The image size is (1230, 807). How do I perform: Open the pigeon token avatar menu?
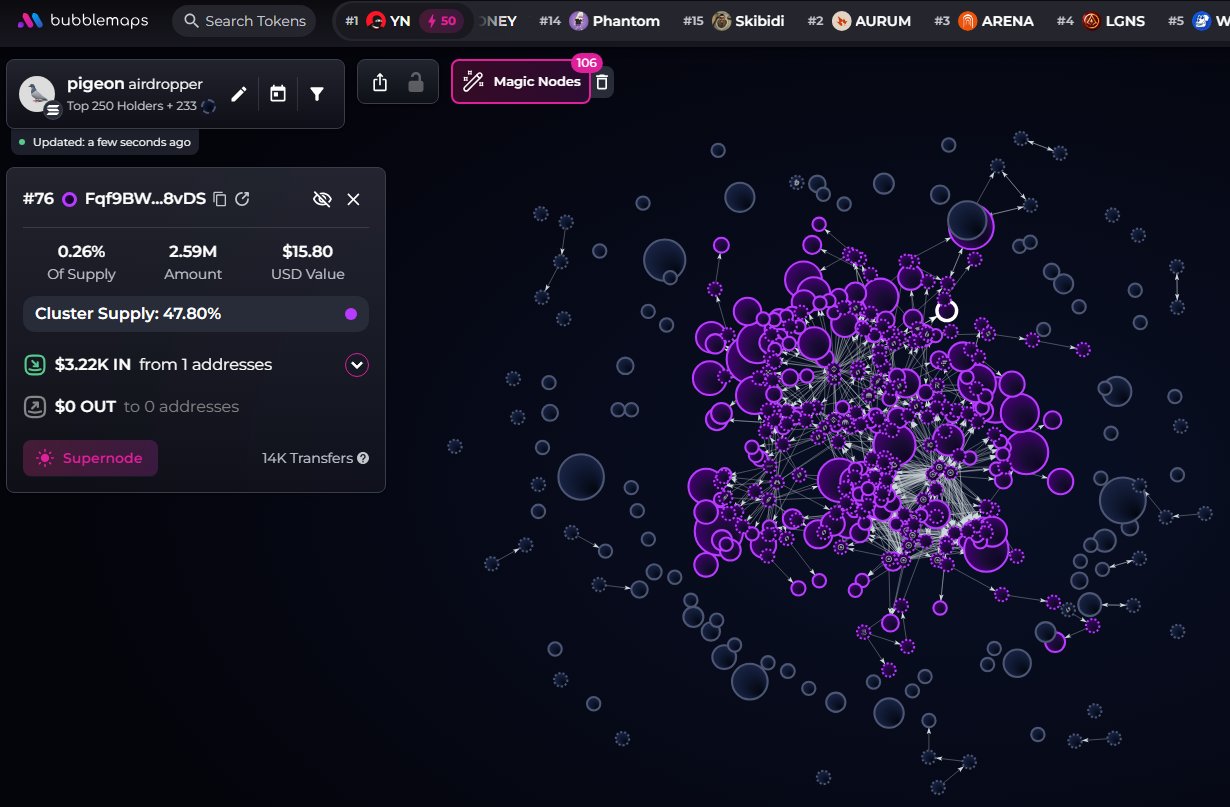[x=38, y=94]
